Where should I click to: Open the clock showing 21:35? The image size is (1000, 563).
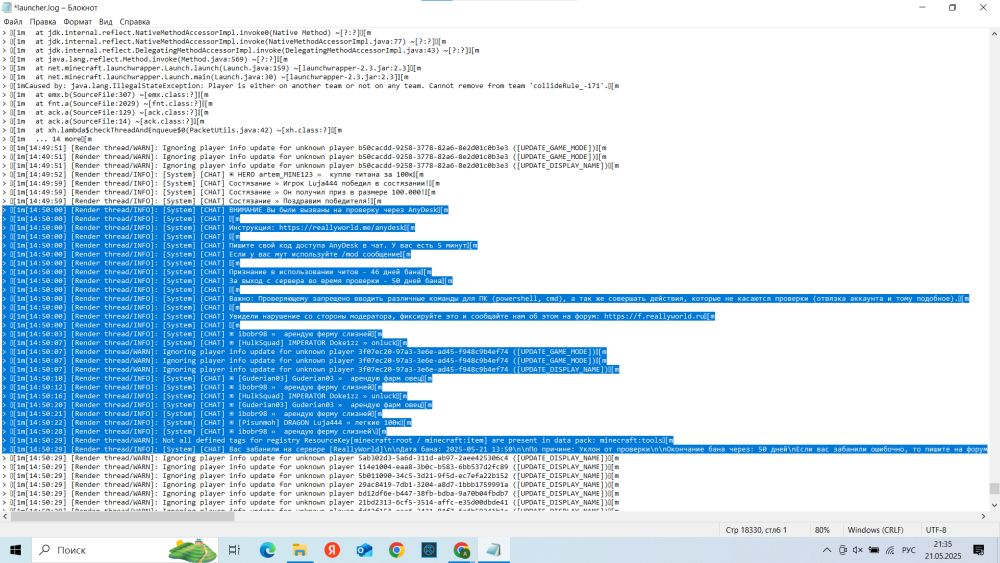943,550
